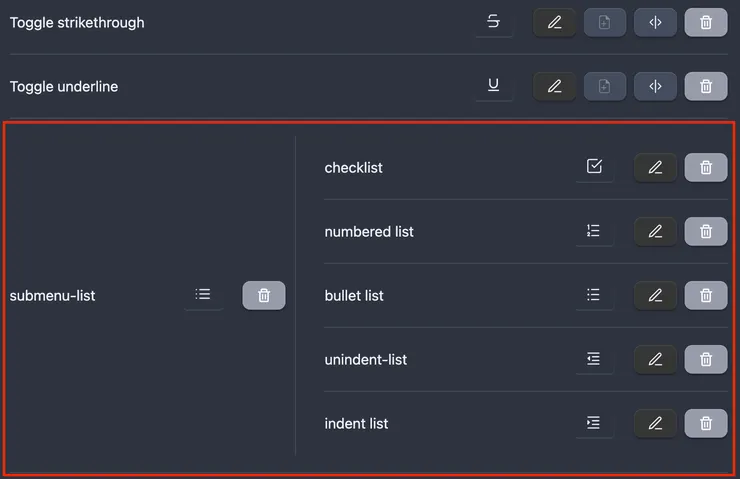Edit the bullet list command
Image resolution: width=740 pixels, height=479 pixels.
(x=655, y=295)
